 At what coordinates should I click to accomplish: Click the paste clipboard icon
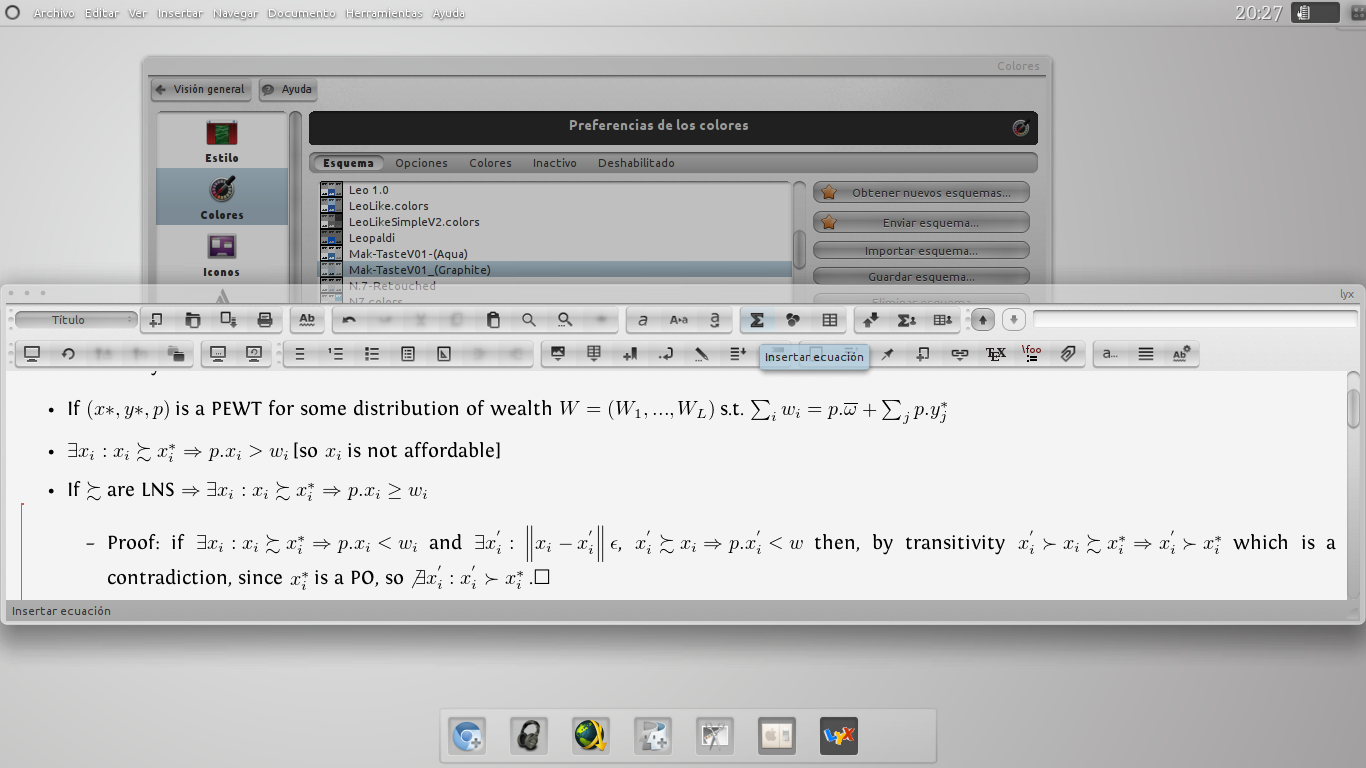pos(493,320)
